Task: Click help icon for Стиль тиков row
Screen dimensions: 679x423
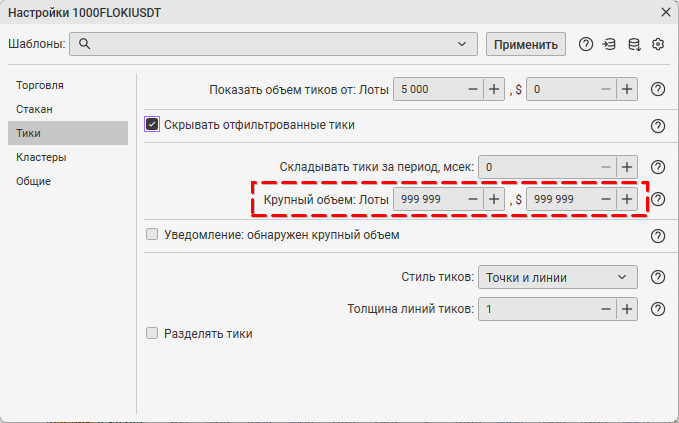Action: pos(658,278)
